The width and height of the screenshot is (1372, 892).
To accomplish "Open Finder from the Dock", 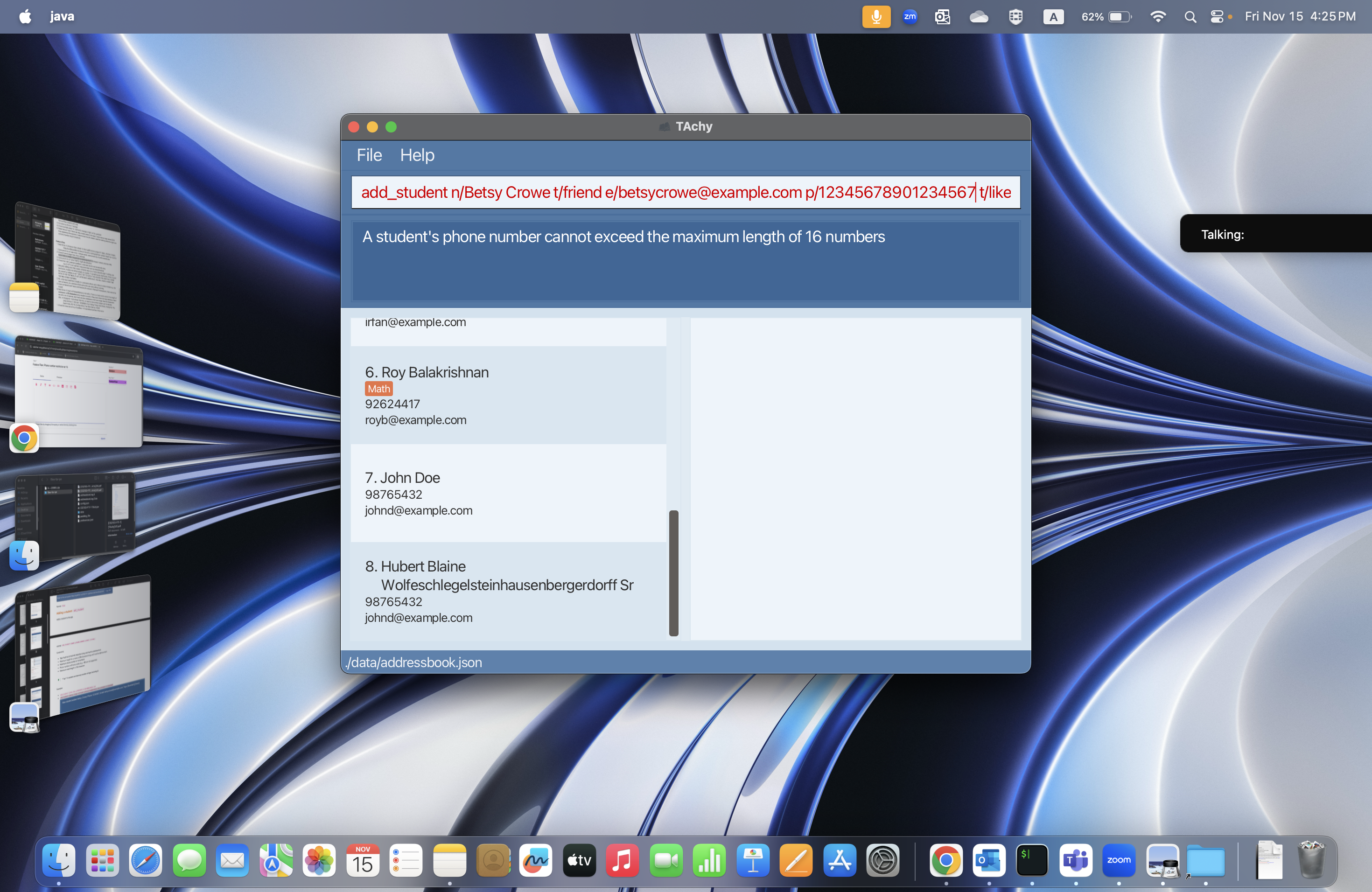I will tap(59, 860).
